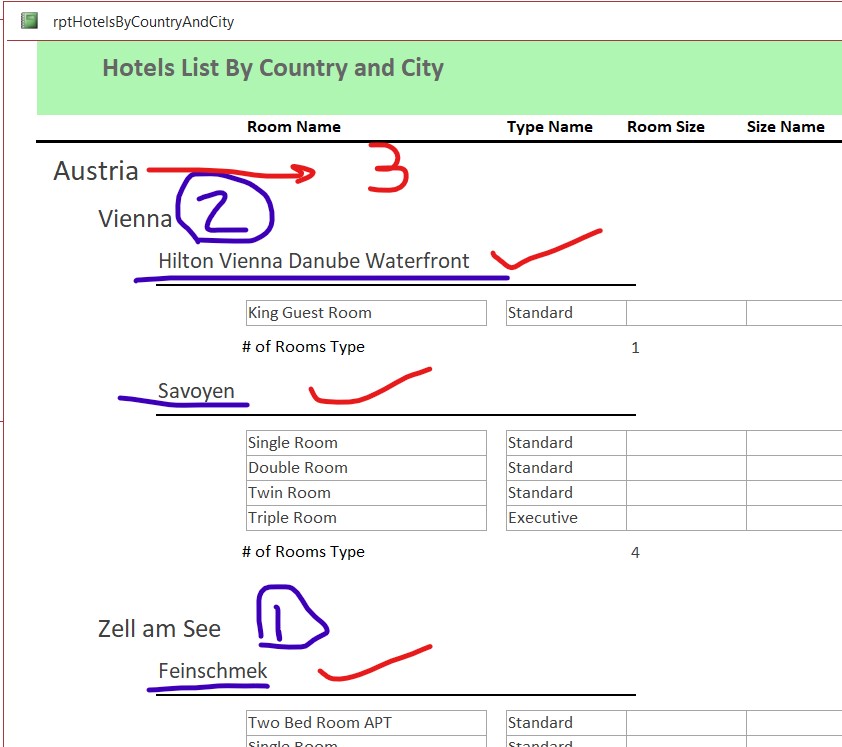Select the Double Room field
The image size is (842, 747).
coord(365,468)
